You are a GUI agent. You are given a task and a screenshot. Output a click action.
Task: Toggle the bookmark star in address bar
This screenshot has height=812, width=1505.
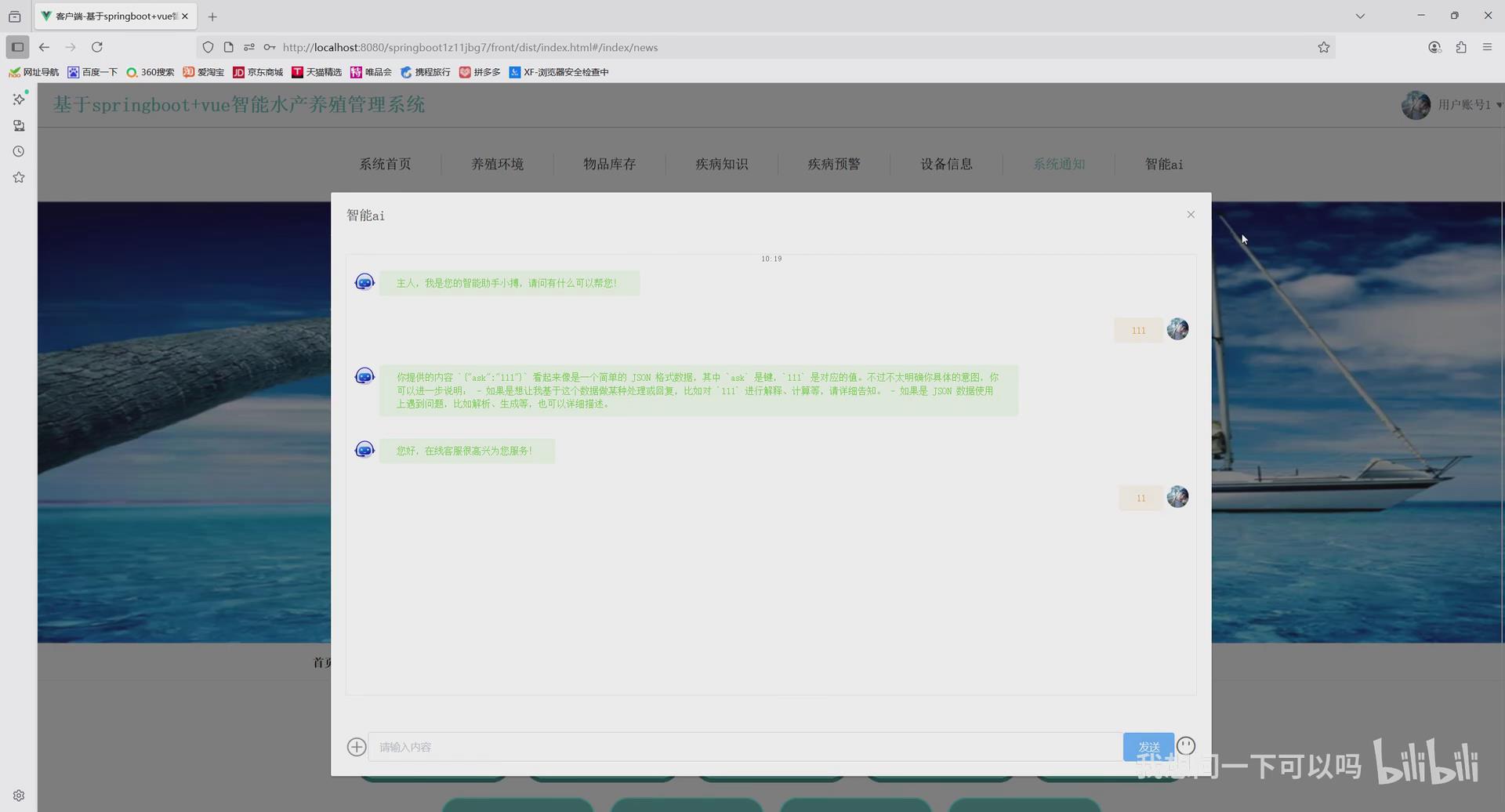(x=1324, y=47)
